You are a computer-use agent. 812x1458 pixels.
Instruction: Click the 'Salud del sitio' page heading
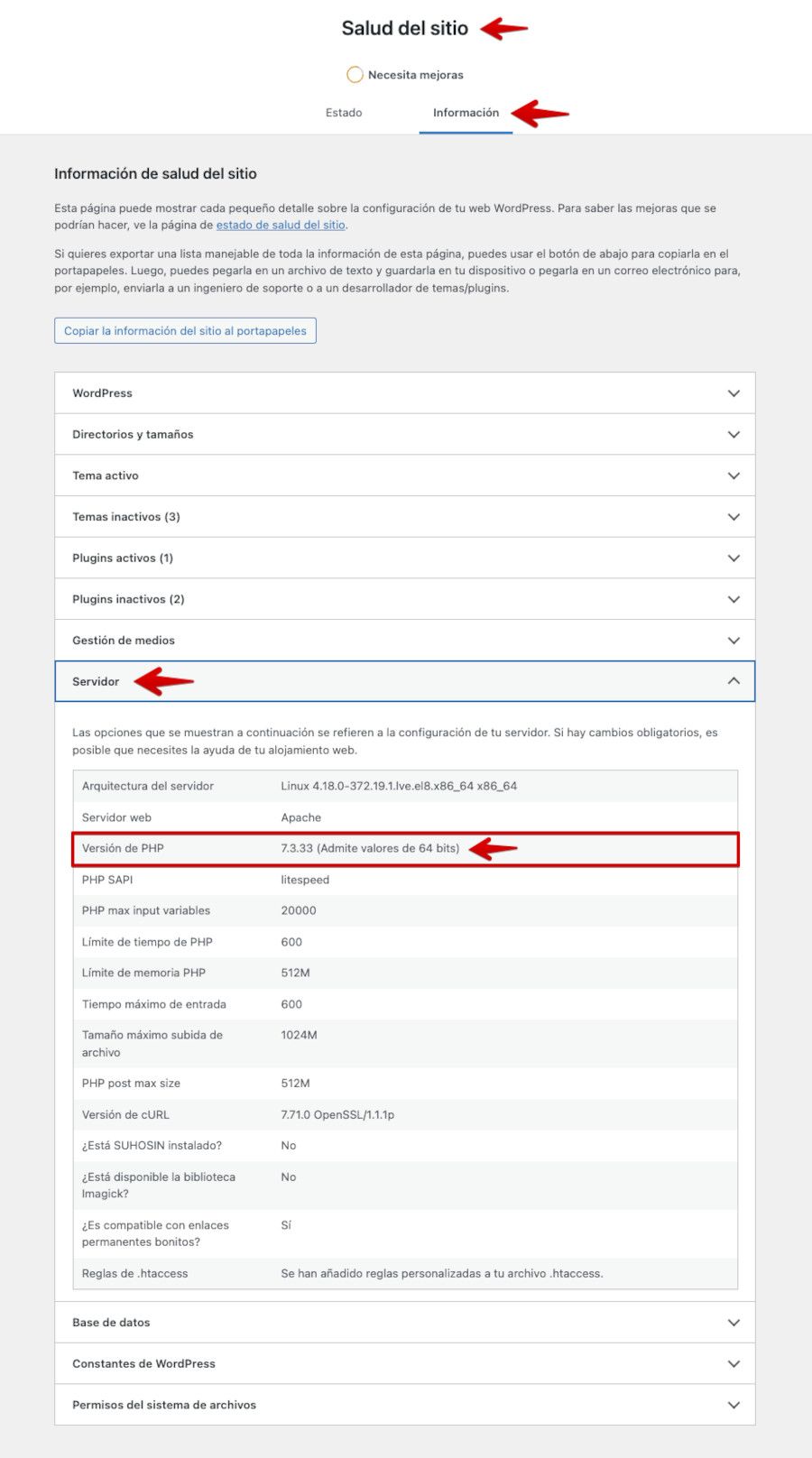404,28
